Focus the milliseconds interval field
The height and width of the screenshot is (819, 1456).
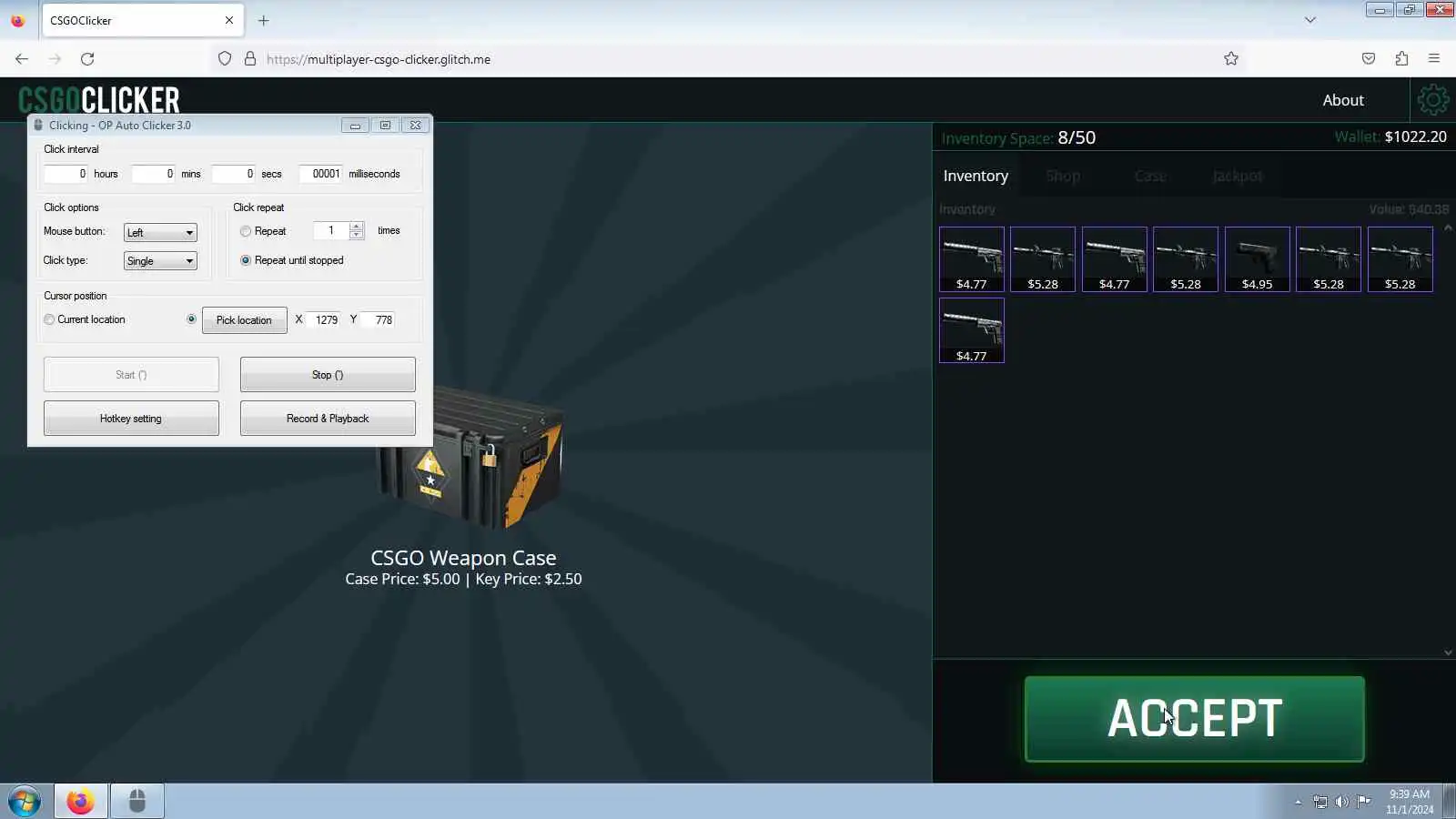[320, 174]
